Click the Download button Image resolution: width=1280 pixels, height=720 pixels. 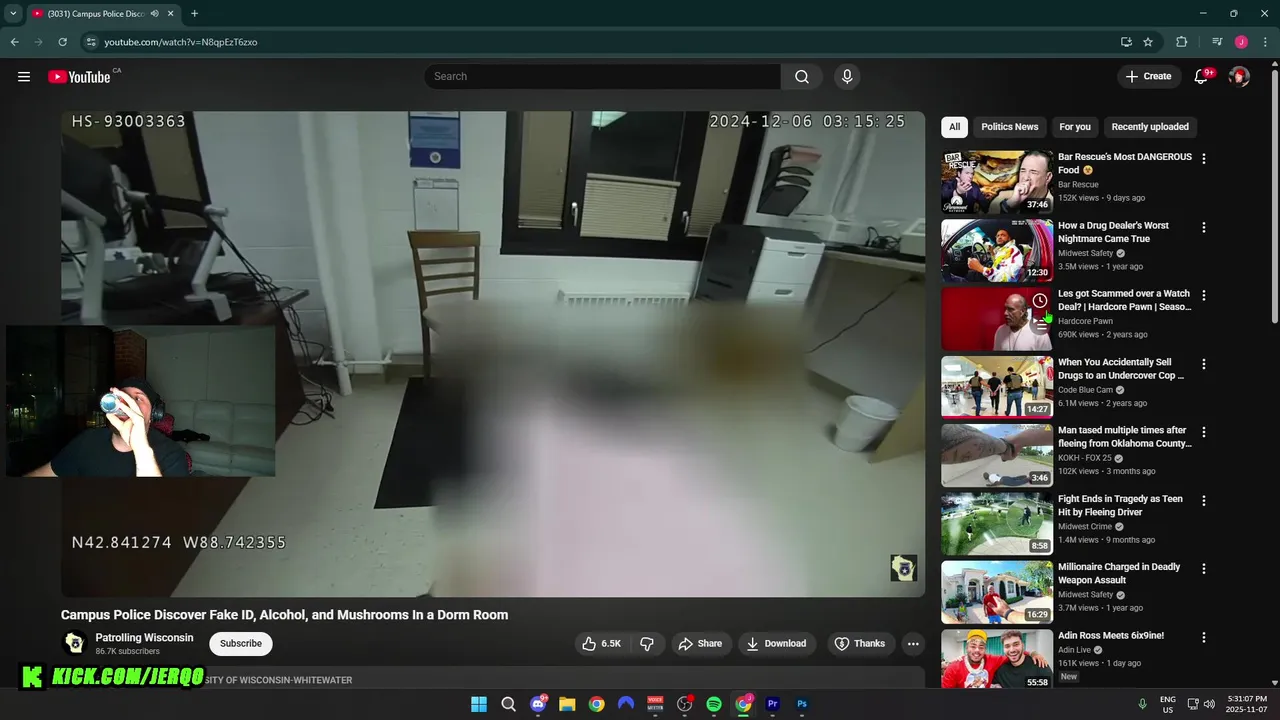pos(776,644)
